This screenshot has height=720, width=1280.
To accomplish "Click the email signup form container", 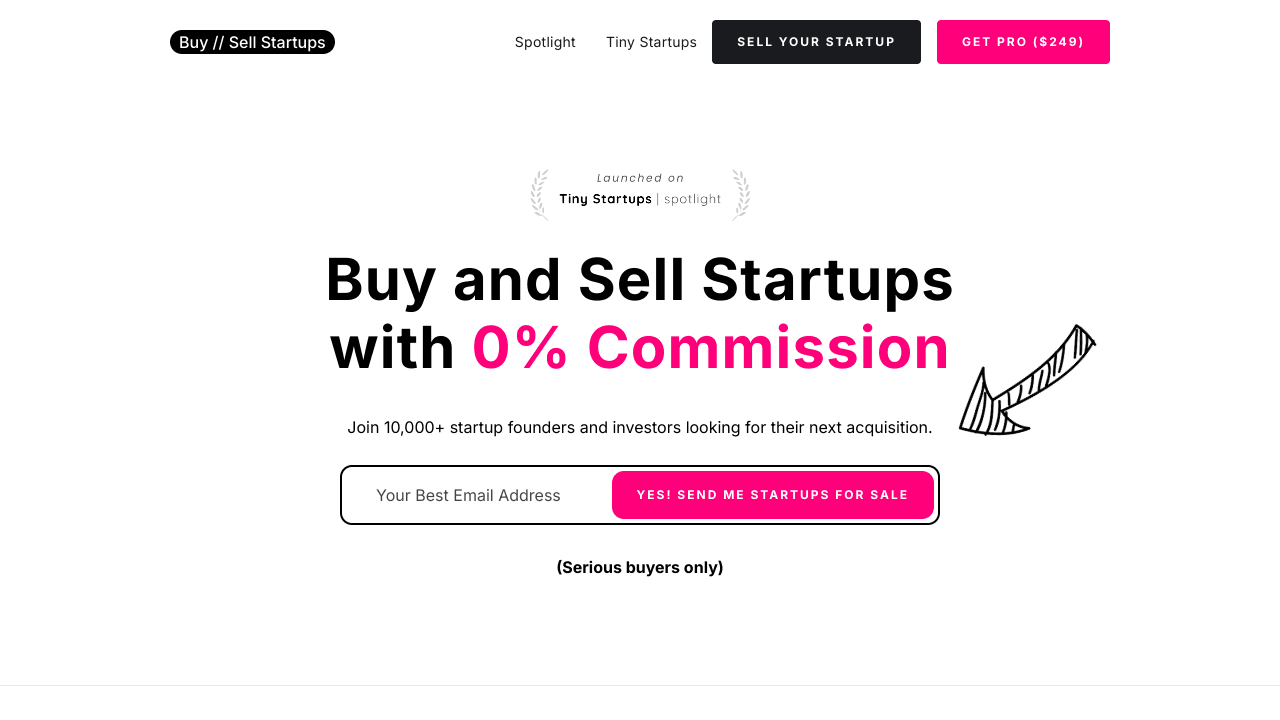I will (x=639, y=494).
